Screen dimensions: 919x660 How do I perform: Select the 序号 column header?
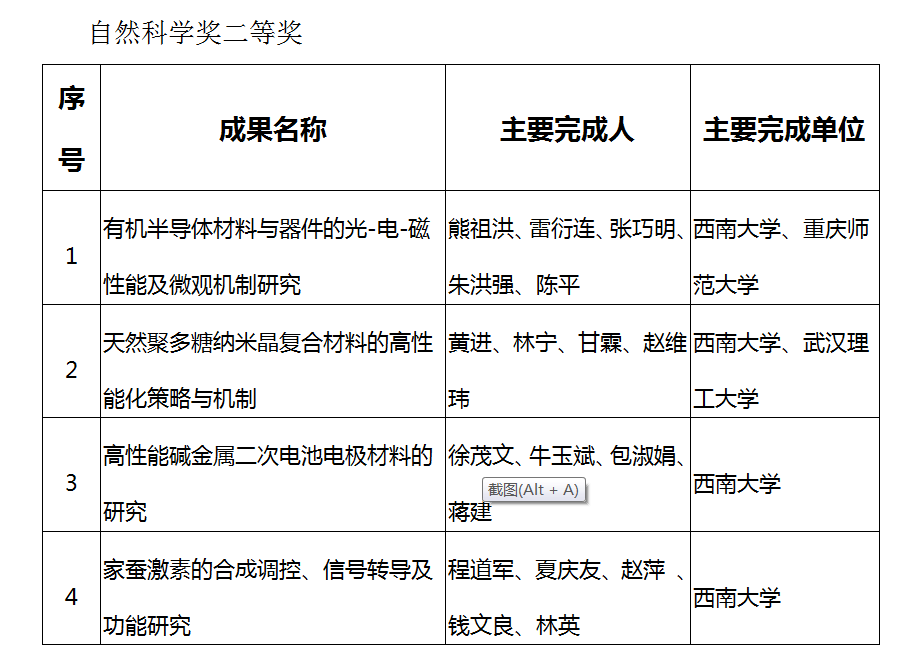pos(71,128)
